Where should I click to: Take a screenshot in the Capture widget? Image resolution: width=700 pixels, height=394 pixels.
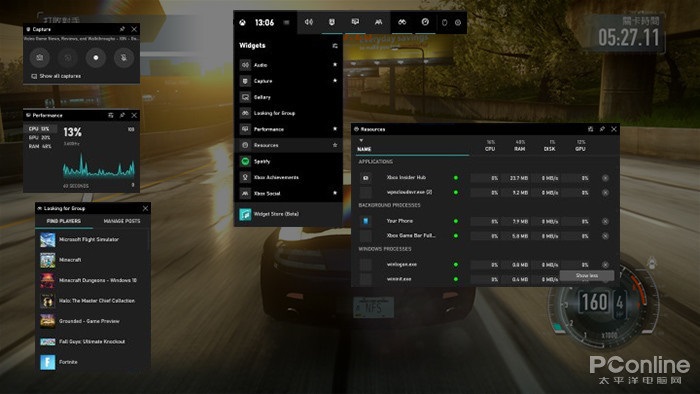pyautogui.click(x=40, y=58)
